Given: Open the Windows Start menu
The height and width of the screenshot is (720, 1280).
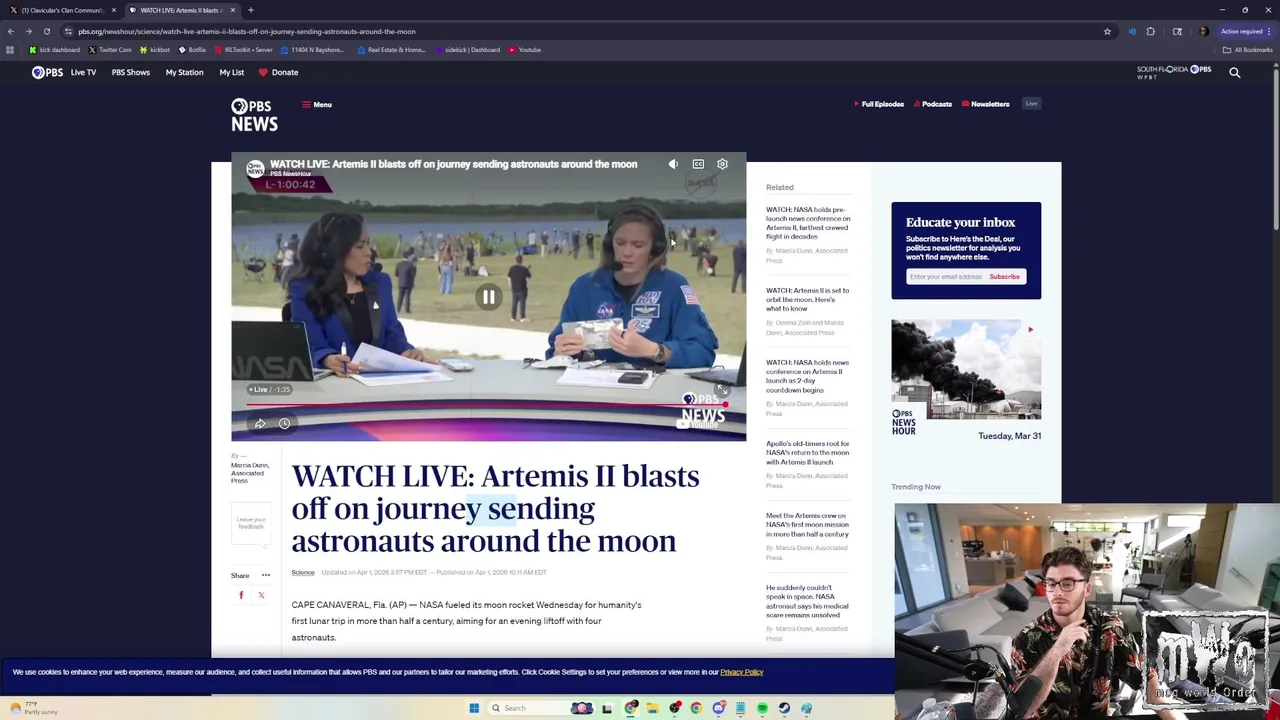Looking at the screenshot, I should pyautogui.click(x=474, y=708).
